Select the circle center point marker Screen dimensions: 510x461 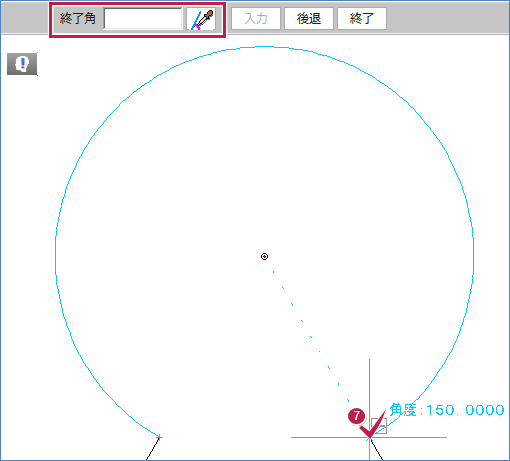coord(264,256)
